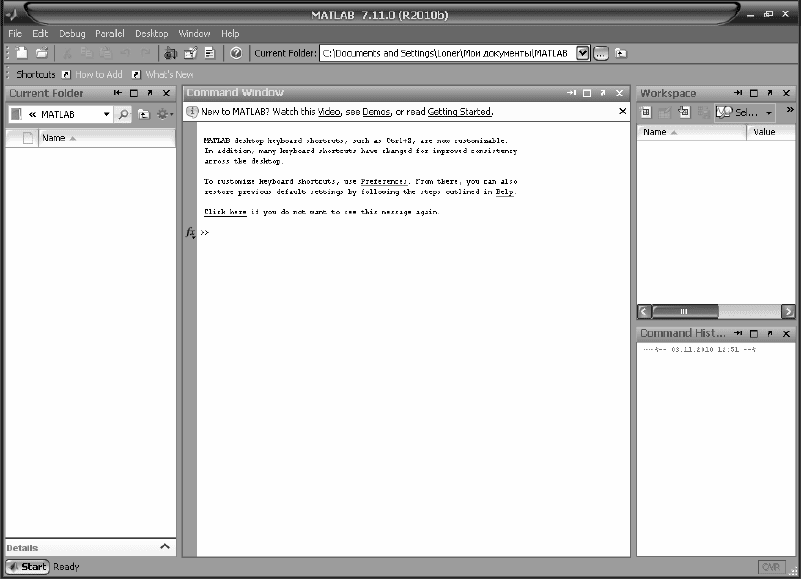Click New Variable icon in Workspace
This screenshot has height=579, width=801.
tap(646, 112)
